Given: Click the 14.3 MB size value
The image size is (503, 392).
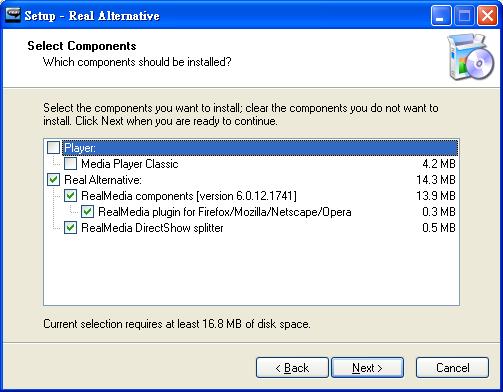Looking at the screenshot, I should [436, 180].
